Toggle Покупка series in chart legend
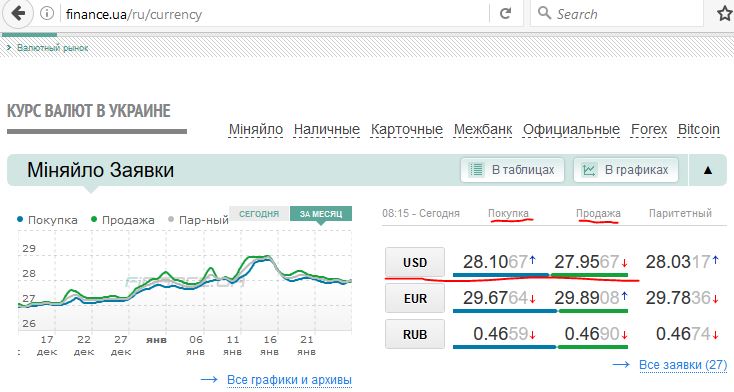 (x=47, y=220)
